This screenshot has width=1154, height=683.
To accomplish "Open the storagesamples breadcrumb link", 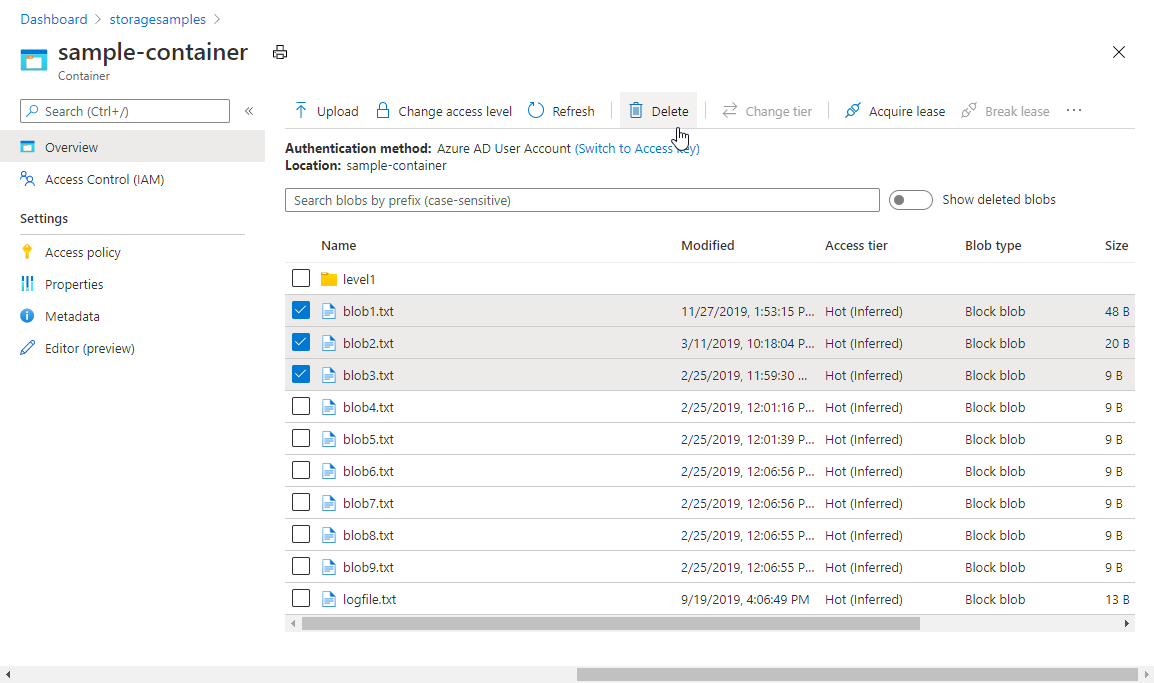I will [157, 18].
